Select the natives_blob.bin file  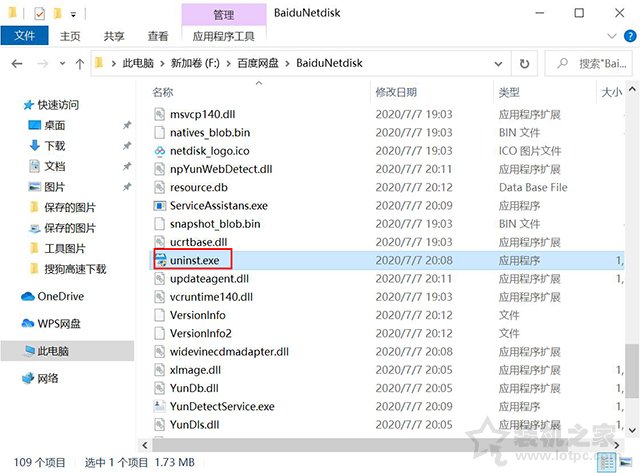210,133
